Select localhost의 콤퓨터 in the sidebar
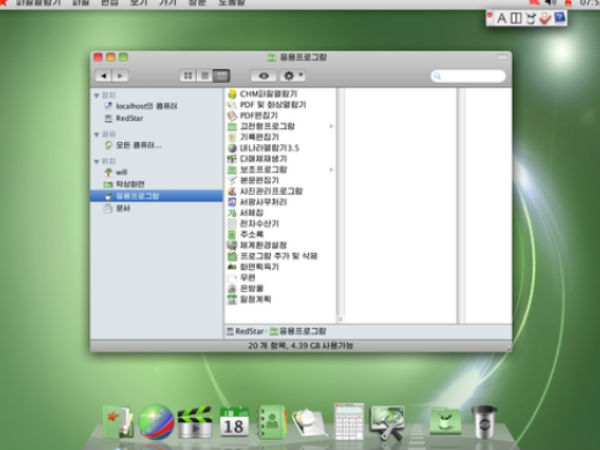Screen dimensions: 600x450 [141, 106]
